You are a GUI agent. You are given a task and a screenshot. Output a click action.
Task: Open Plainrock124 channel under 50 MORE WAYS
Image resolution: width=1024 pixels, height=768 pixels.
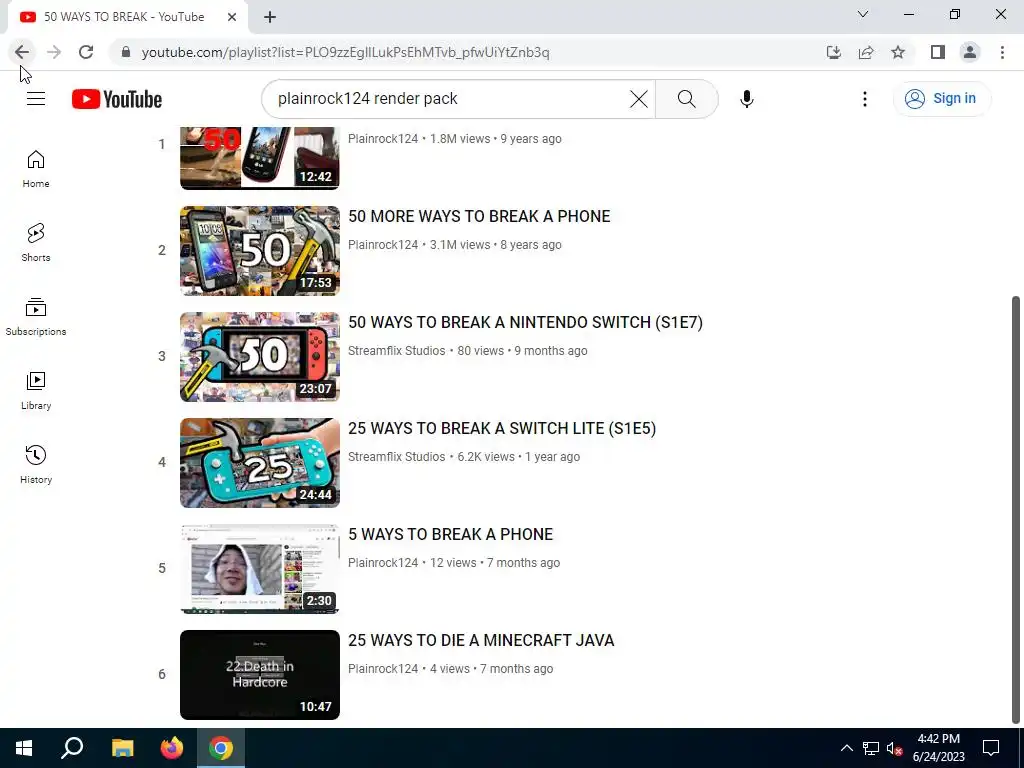tap(383, 245)
